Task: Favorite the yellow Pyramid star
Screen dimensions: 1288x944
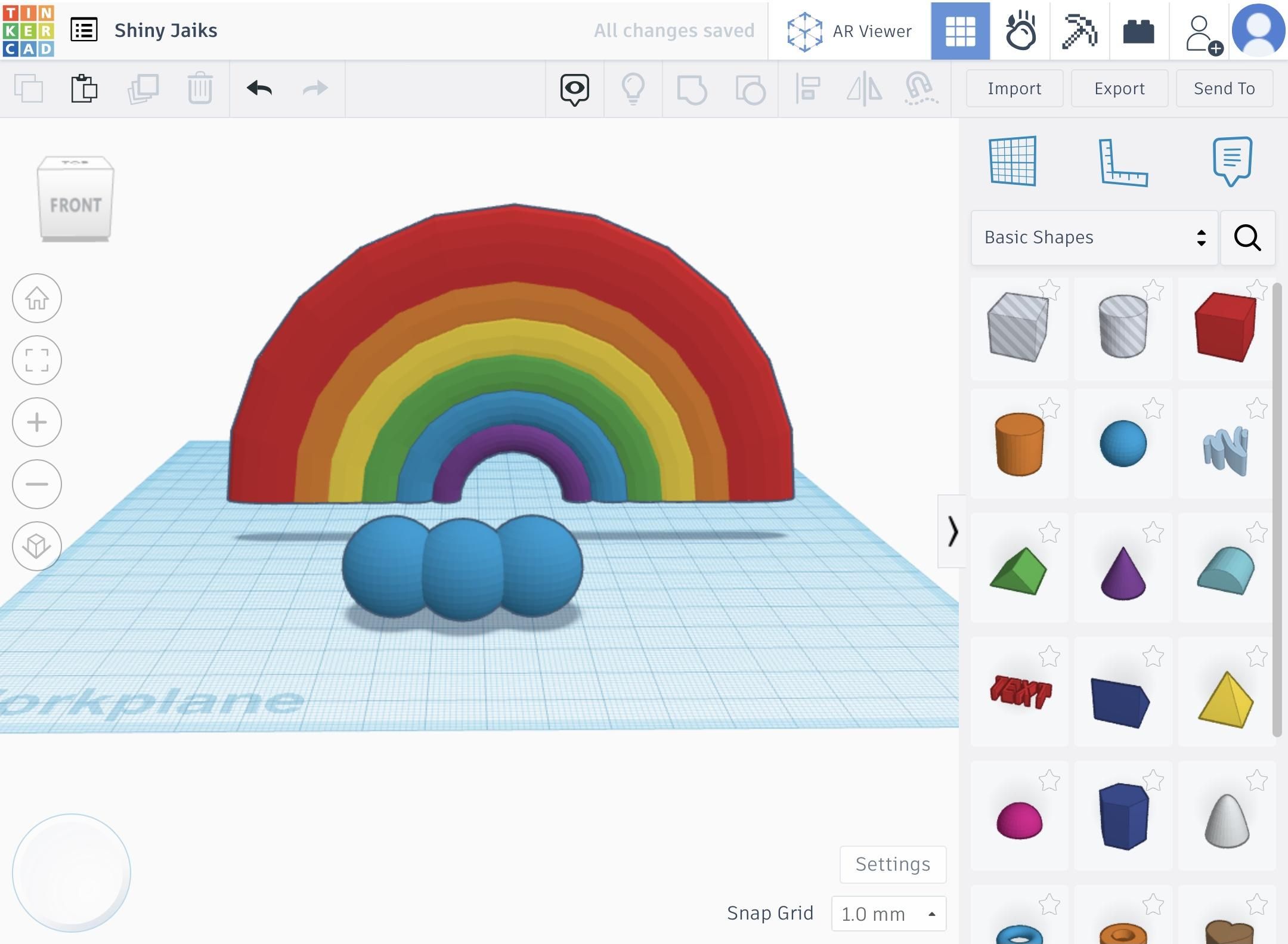Action: coord(1257,657)
